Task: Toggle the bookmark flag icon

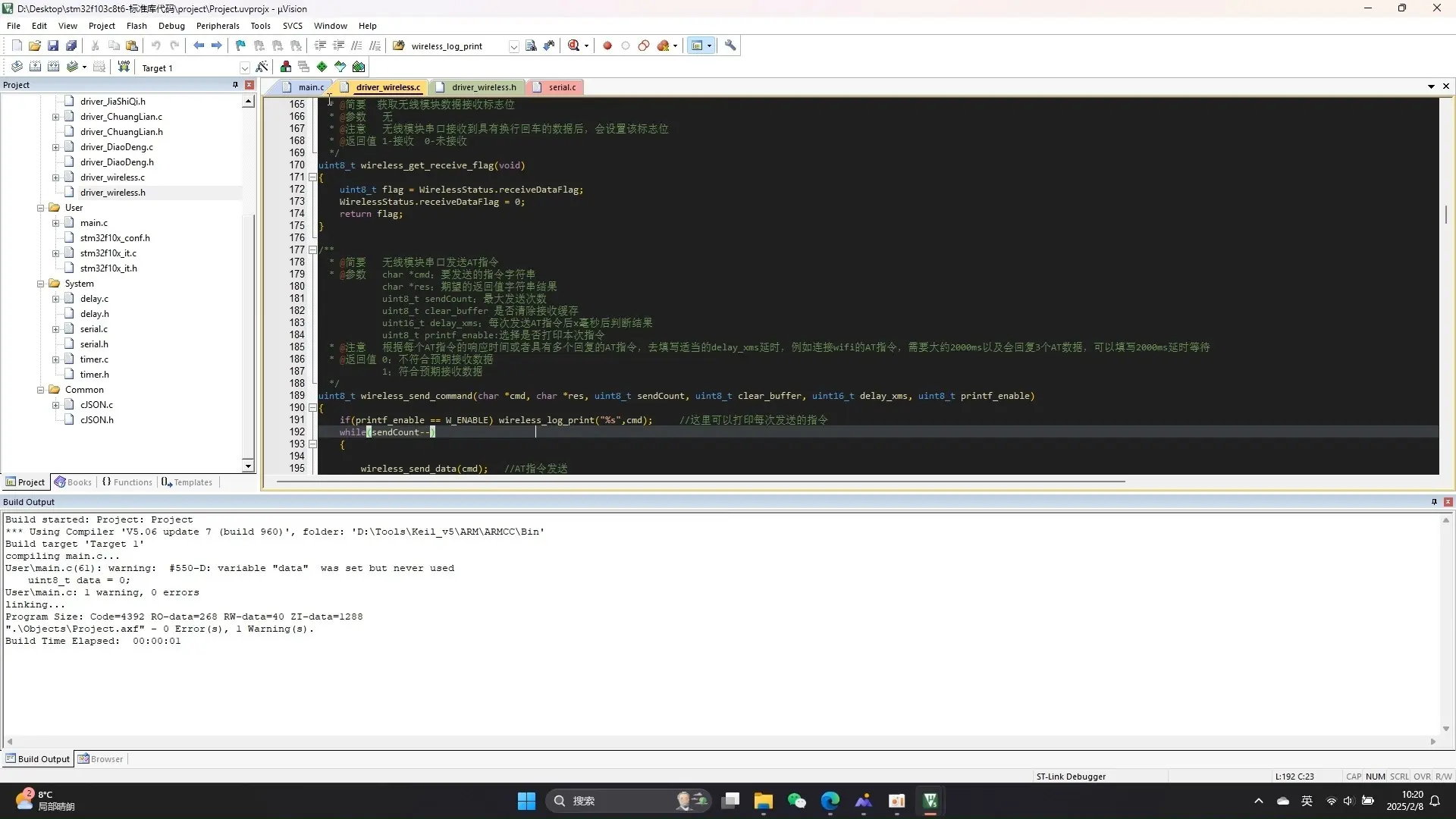Action: (240, 45)
